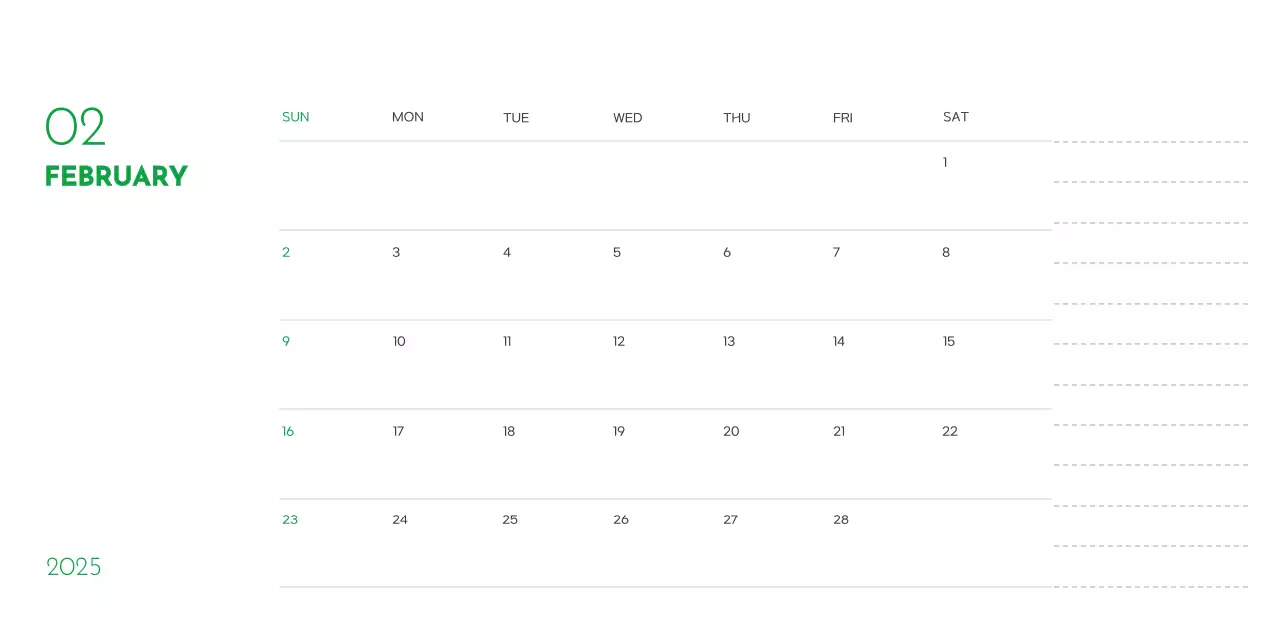This screenshot has width=1280, height=627.
Task: Click the SAT column header
Action: [x=955, y=117]
